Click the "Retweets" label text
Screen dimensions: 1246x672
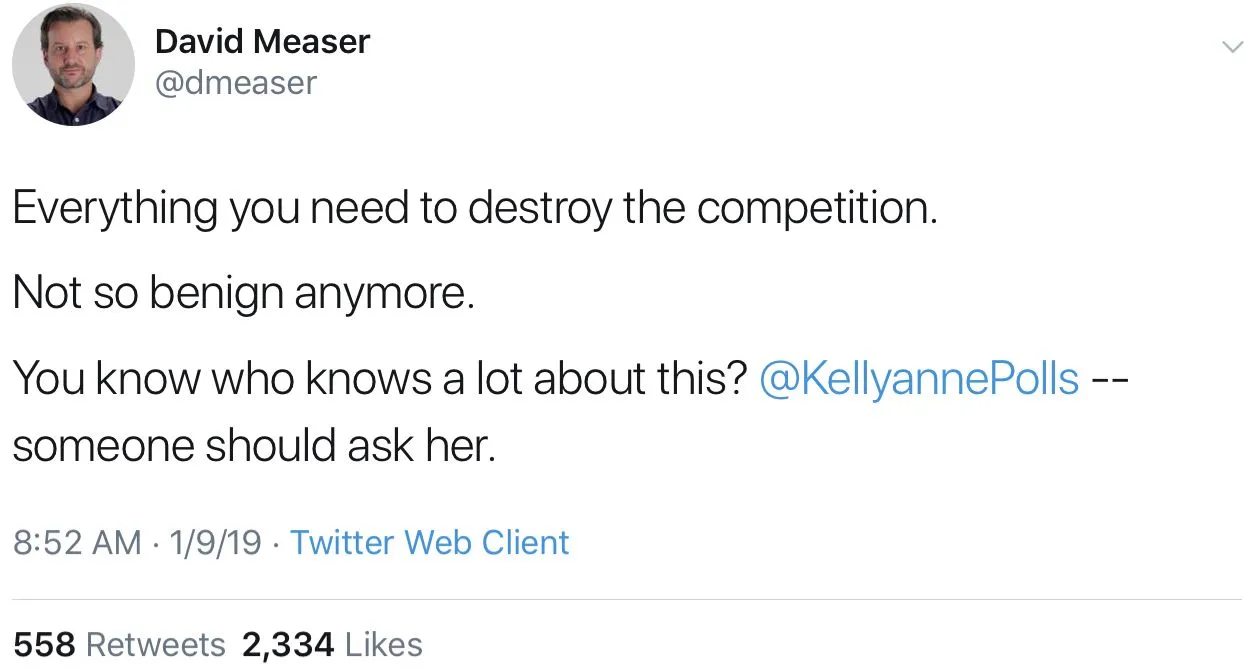click(x=156, y=644)
